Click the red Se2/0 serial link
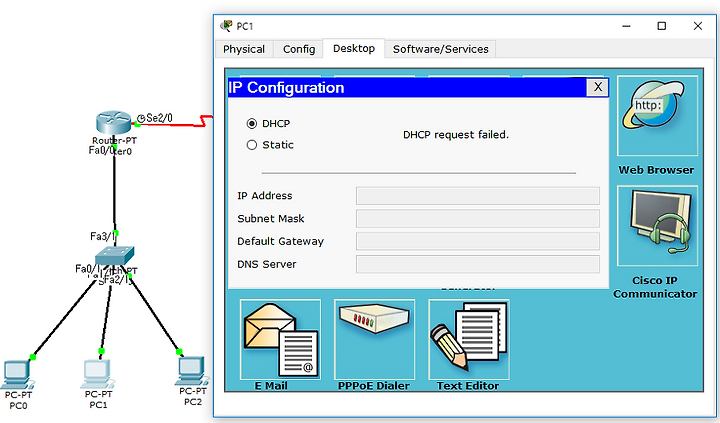This screenshot has width=720, height=423. [174, 124]
